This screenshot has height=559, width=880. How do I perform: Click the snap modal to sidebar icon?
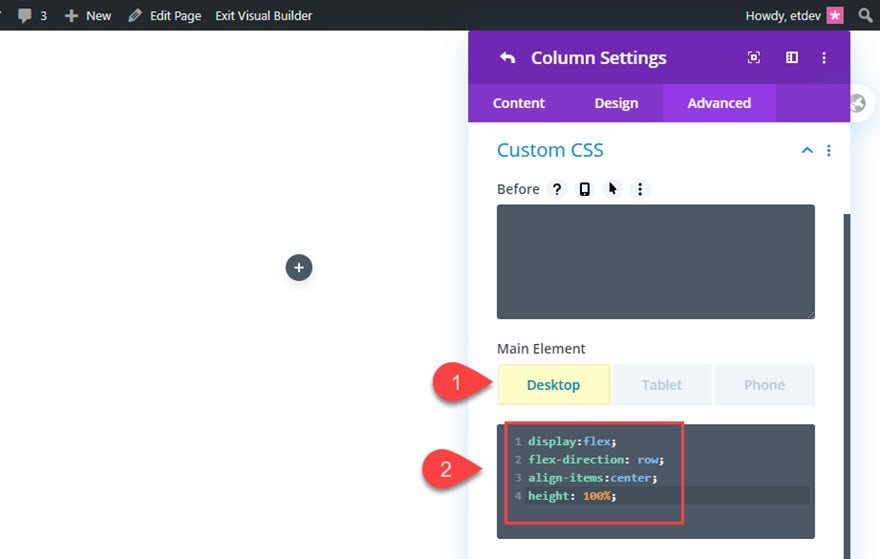pyautogui.click(x=791, y=58)
